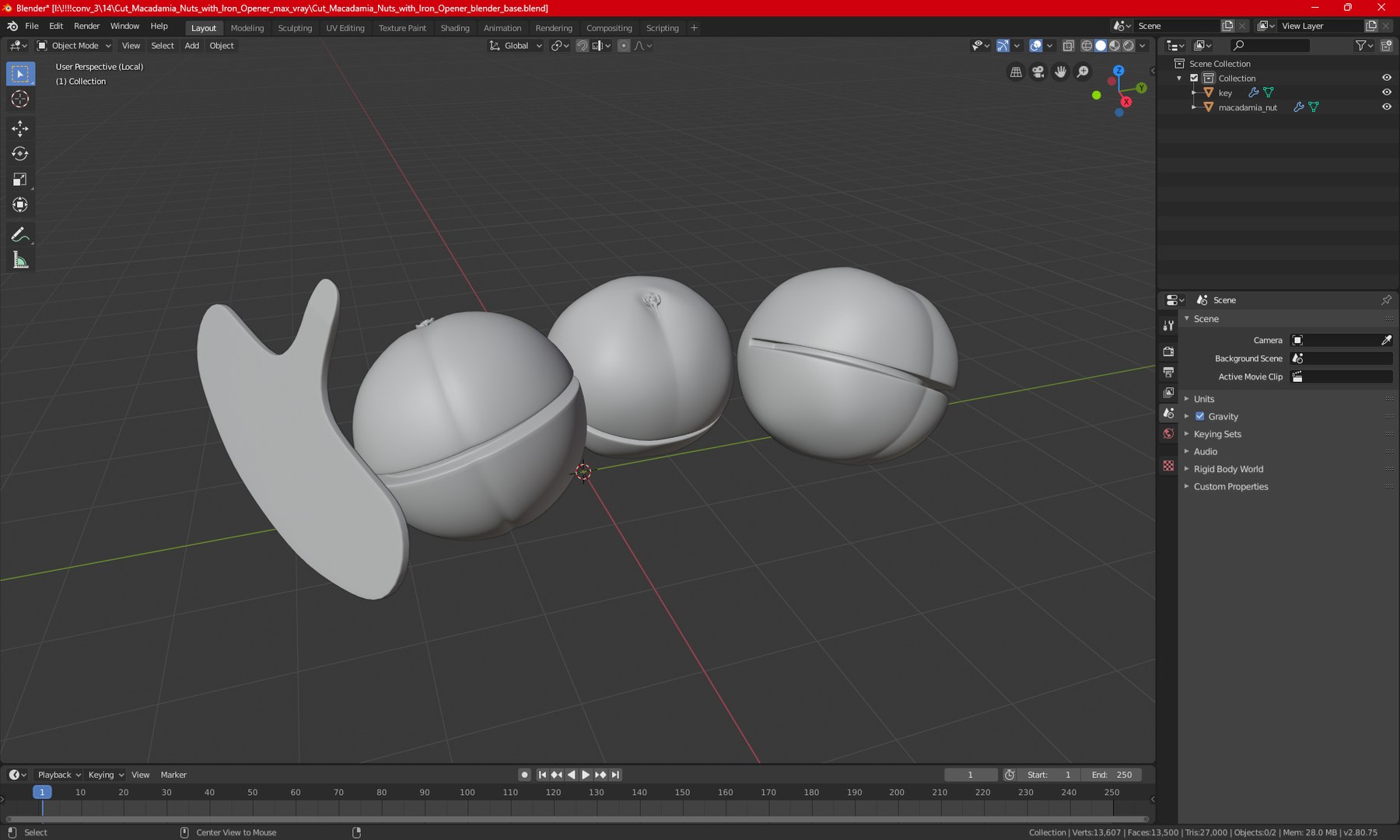Screen dimensions: 1400x840
Task: Switch to the Sculpting workspace tab
Action: [x=295, y=28]
